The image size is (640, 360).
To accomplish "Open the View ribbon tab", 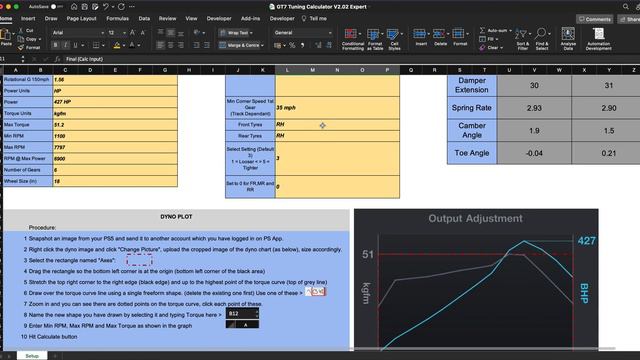I will pos(191,19).
